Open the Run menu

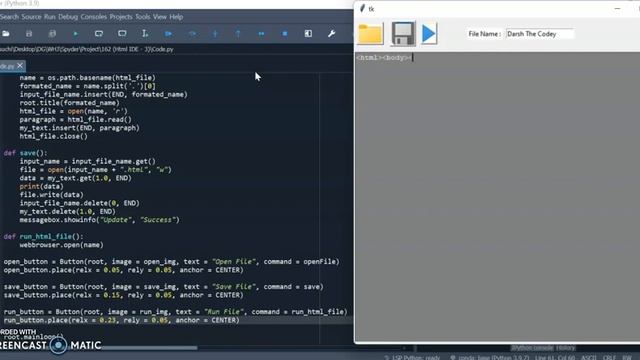pos(49,17)
